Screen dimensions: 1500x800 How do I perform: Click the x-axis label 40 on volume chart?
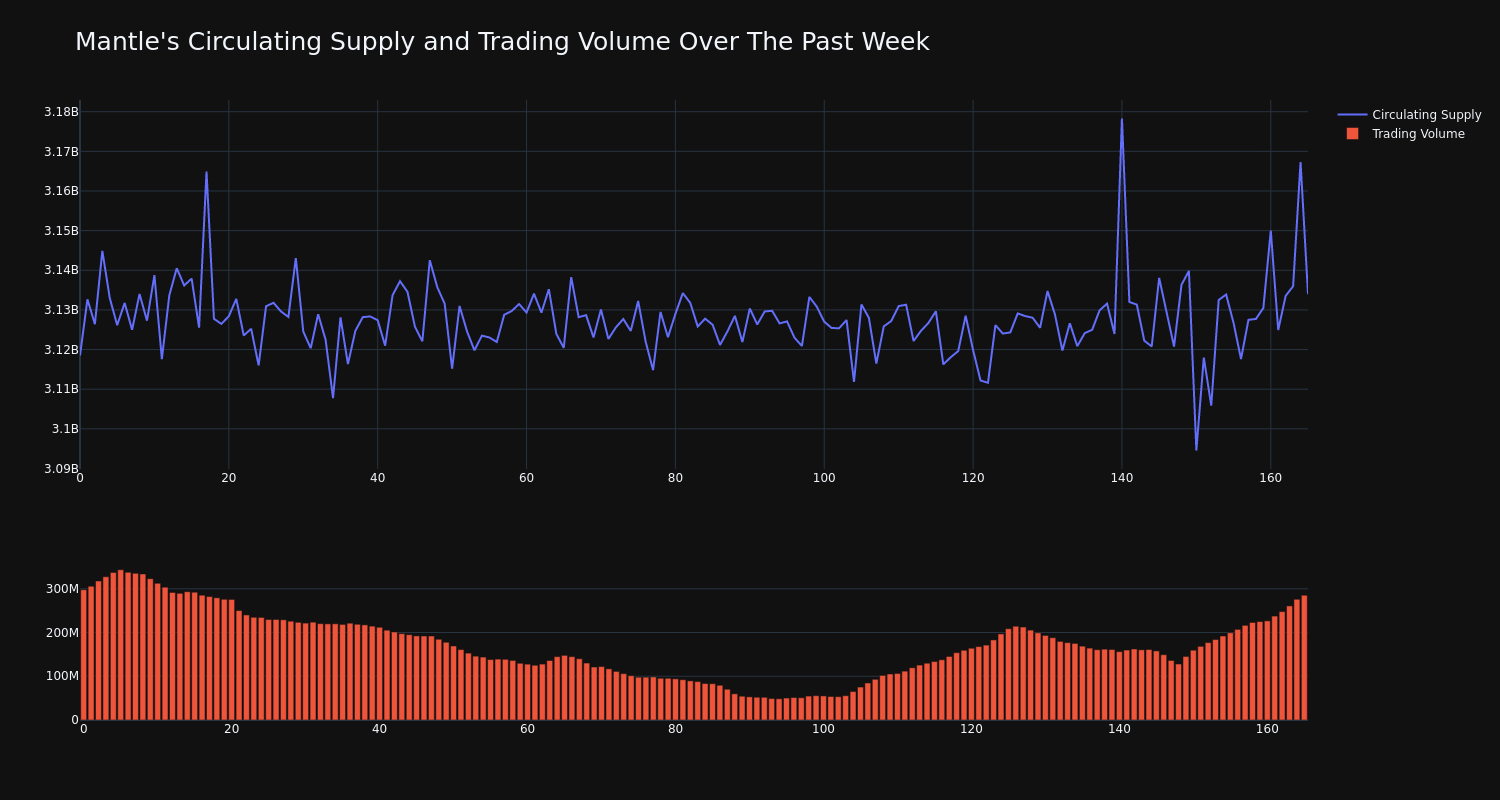[379, 729]
